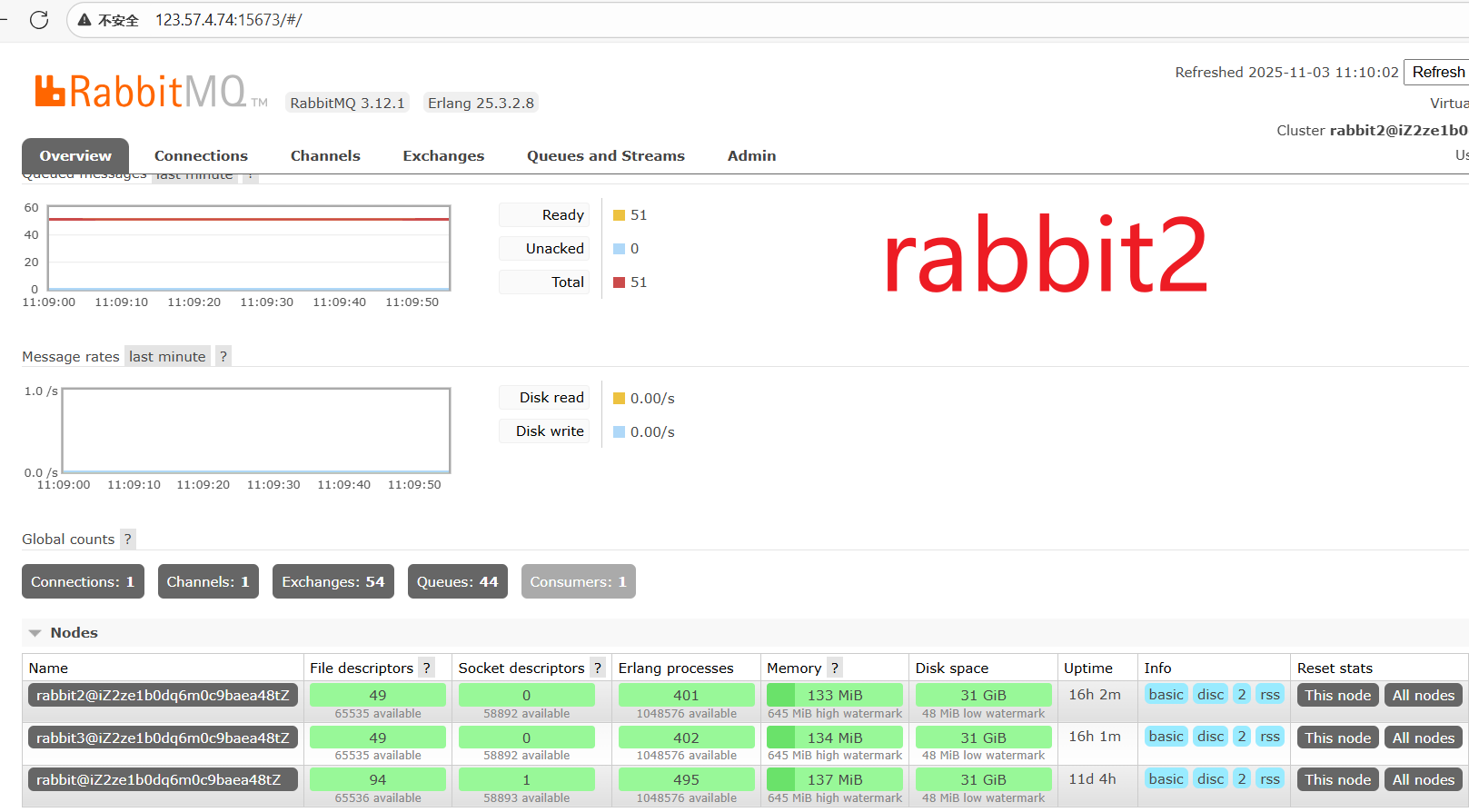
Task: Click the message rates chart
Action: pyautogui.click(x=256, y=431)
